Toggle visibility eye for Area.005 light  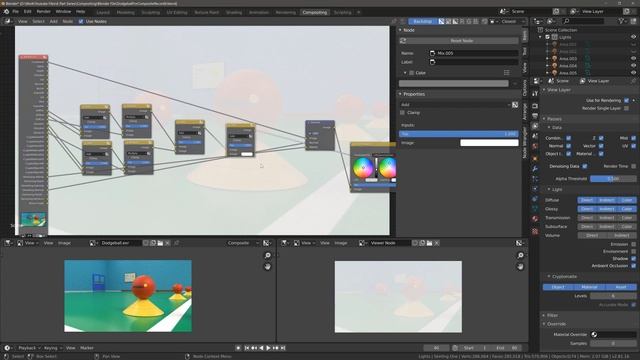pos(633,73)
